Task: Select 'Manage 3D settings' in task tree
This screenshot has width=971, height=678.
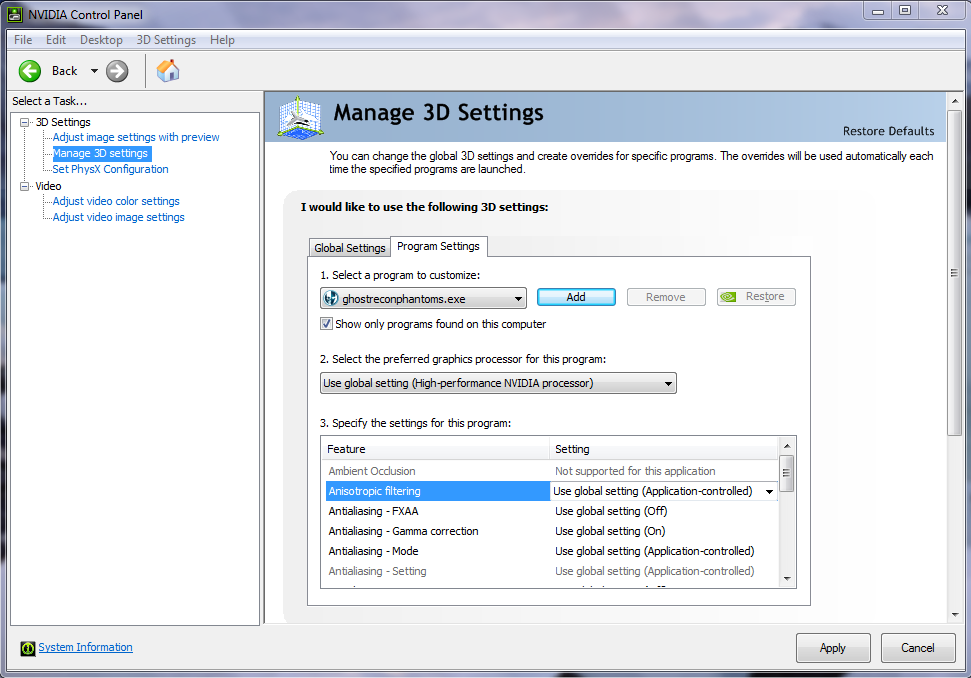Action: tap(100, 154)
